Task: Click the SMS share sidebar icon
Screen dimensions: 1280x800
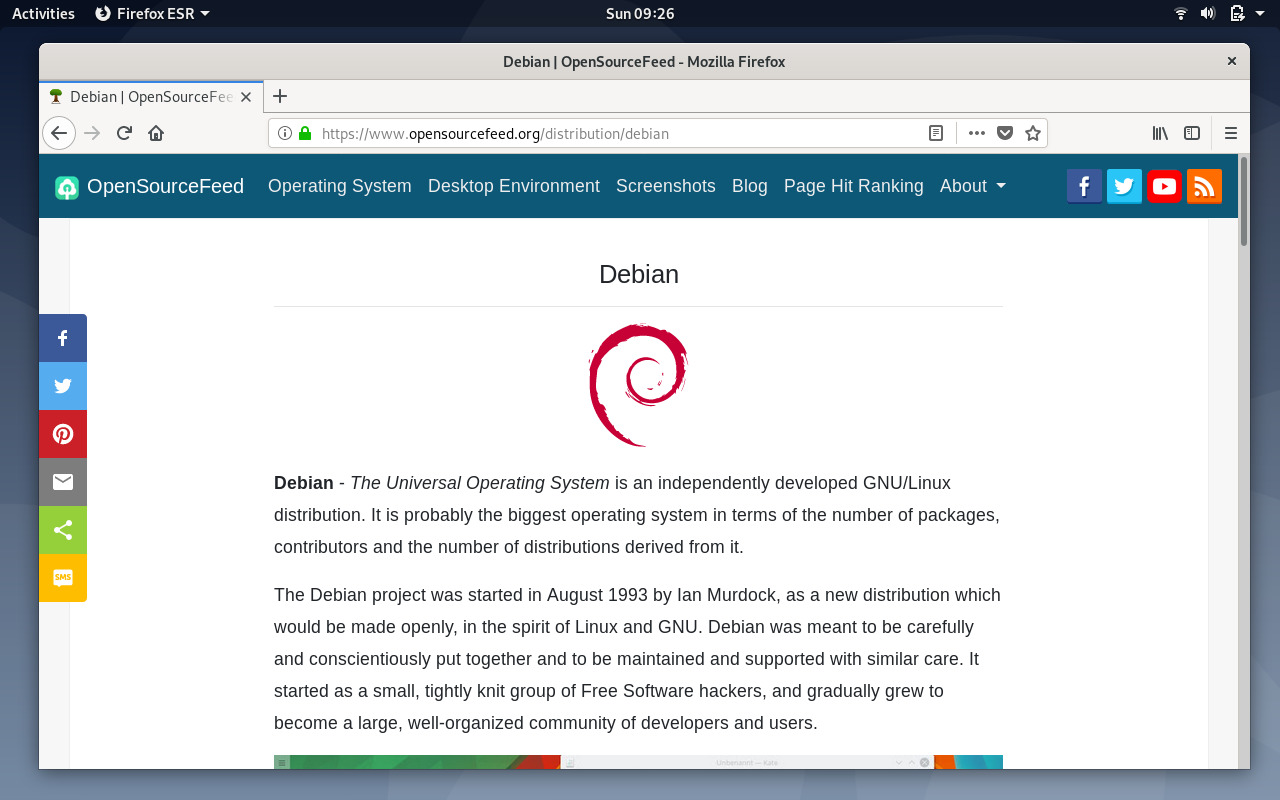Action: tap(63, 578)
